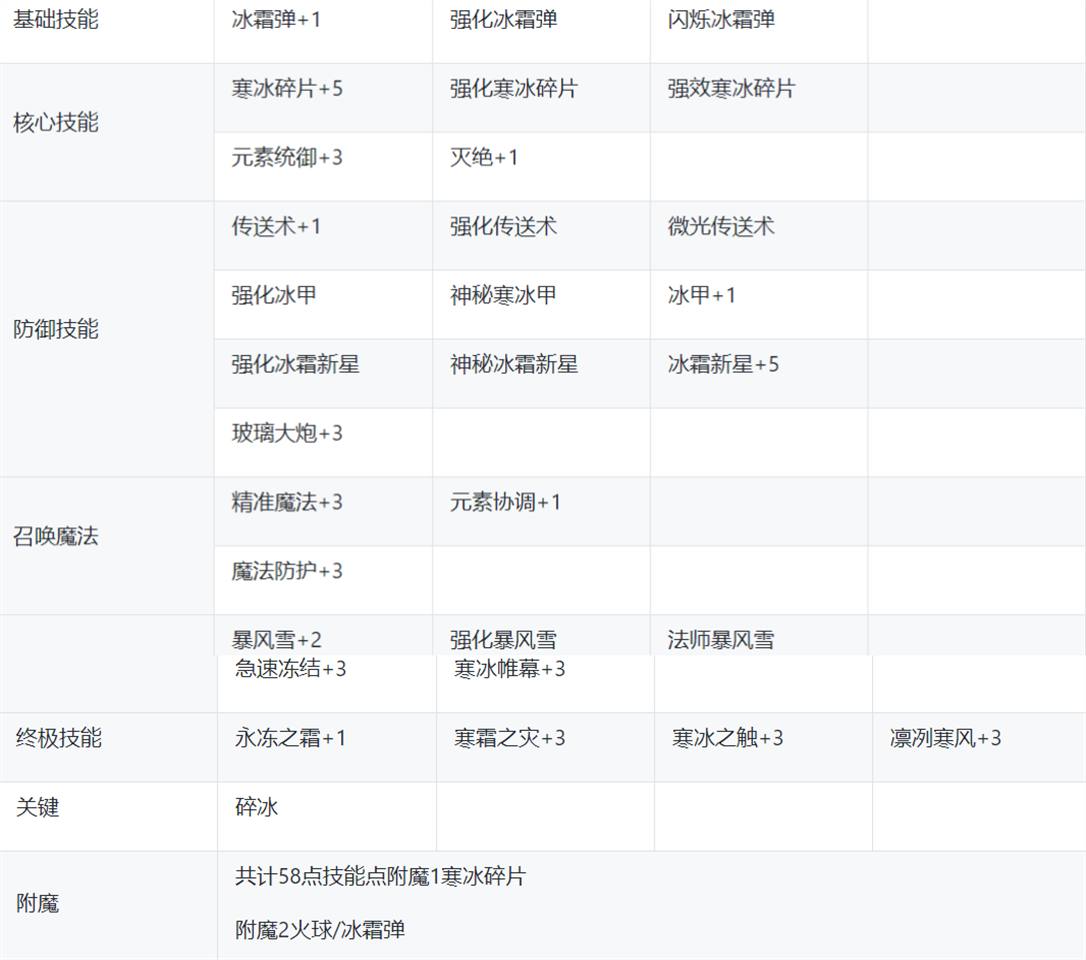Click the 基础技能 row header
Image resolution: width=1086 pixels, height=960 pixels.
[x=56, y=20]
